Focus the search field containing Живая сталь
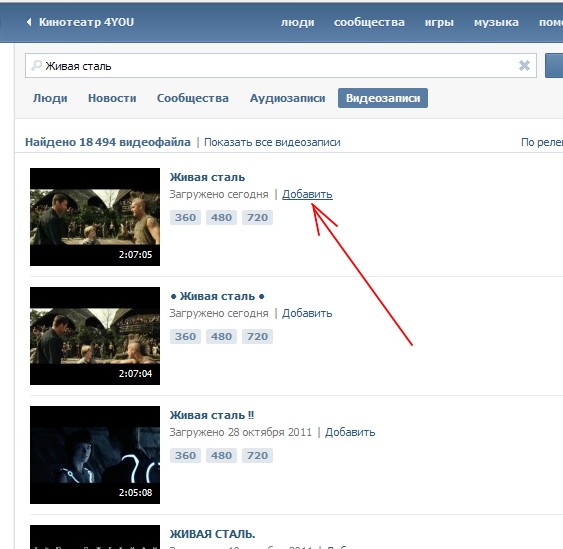This screenshot has width=563, height=549. coord(281,66)
